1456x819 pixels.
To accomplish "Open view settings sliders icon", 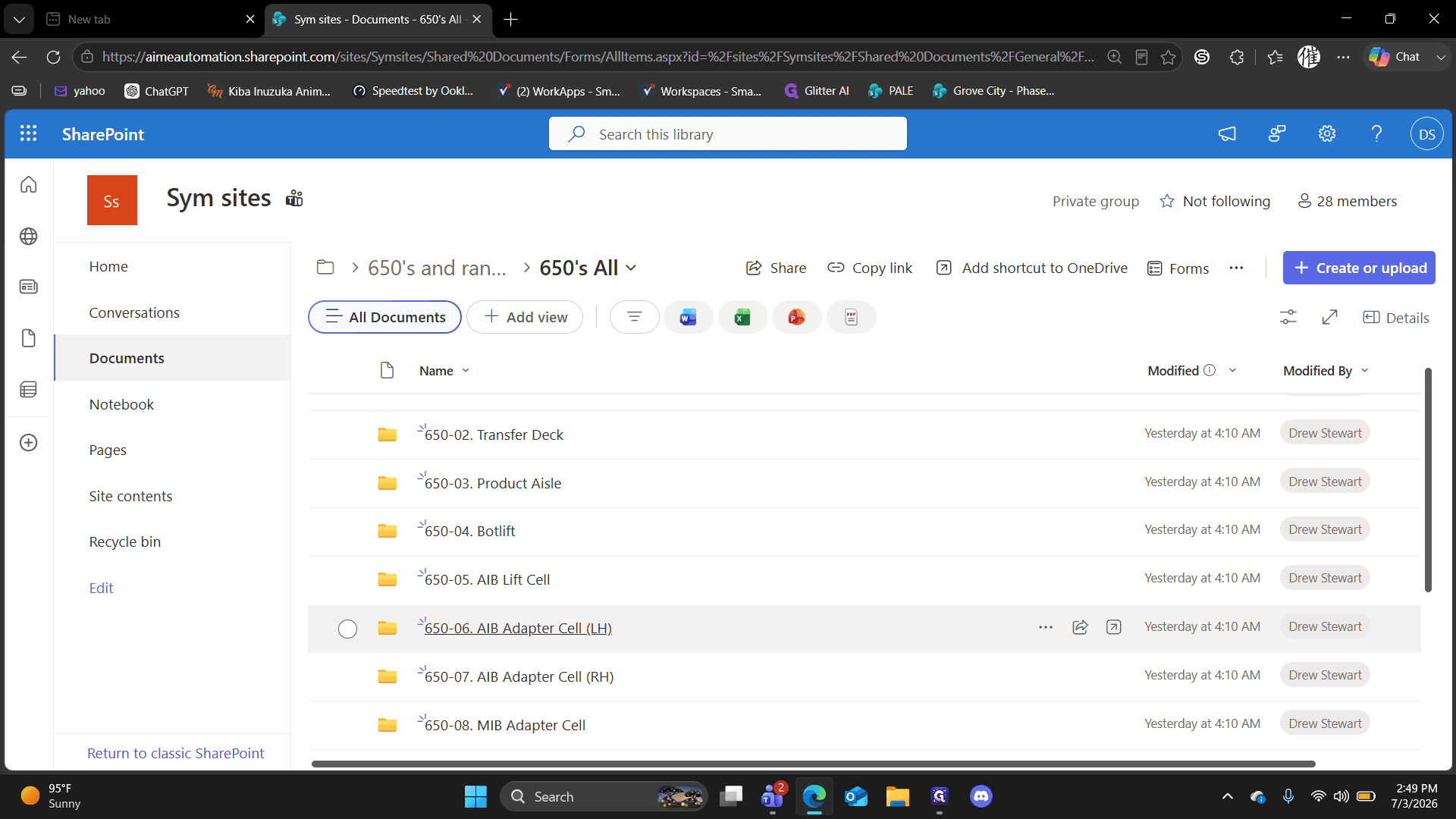I will 1288,317.
